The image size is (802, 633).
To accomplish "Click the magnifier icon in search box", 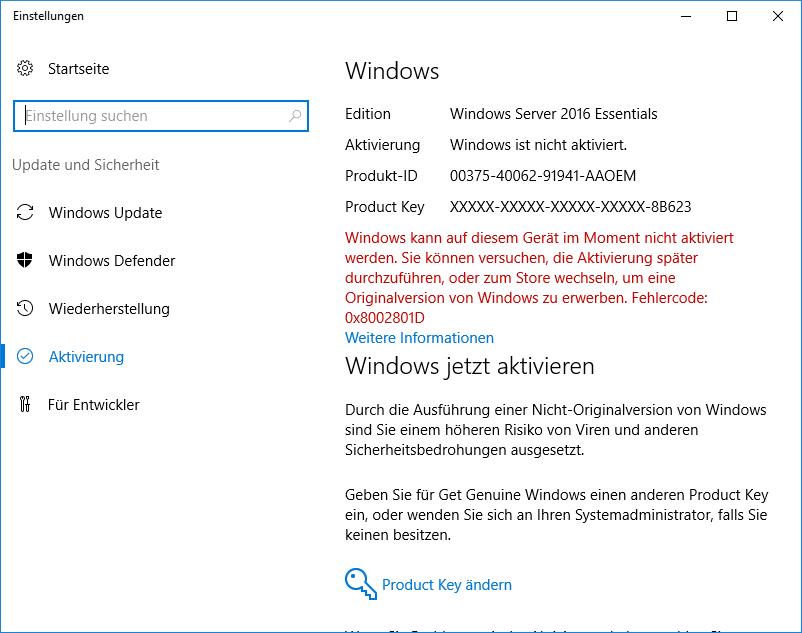I will [x=295, y=116].
